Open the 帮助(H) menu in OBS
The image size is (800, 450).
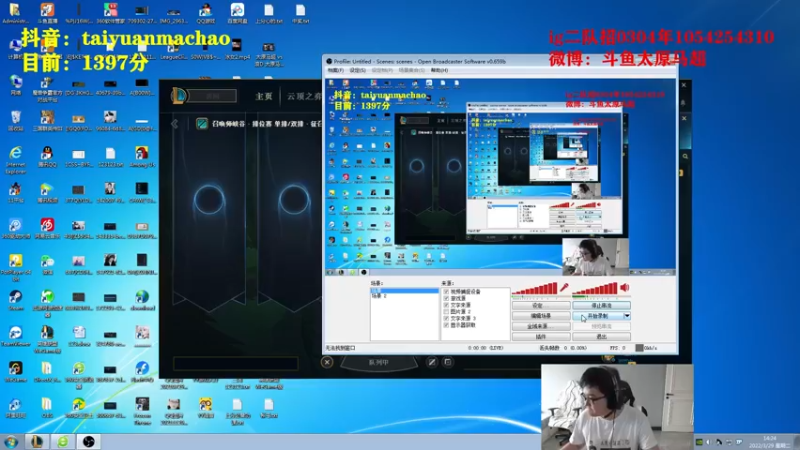point(439,70)
